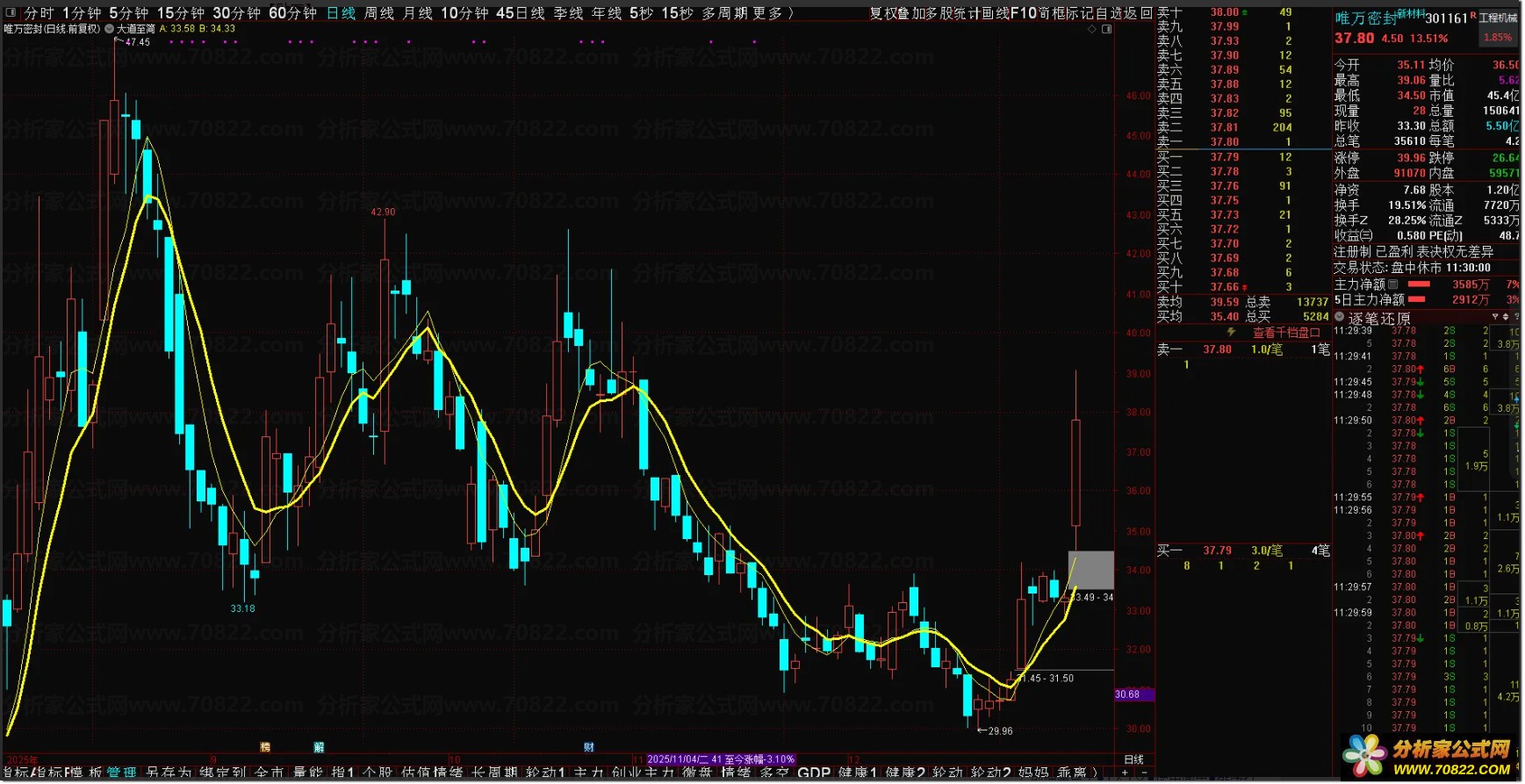1525x784 pixels.
Task: Open the dropdown arrow beside 大道至简 indicator
Action: tap(109, 29)
